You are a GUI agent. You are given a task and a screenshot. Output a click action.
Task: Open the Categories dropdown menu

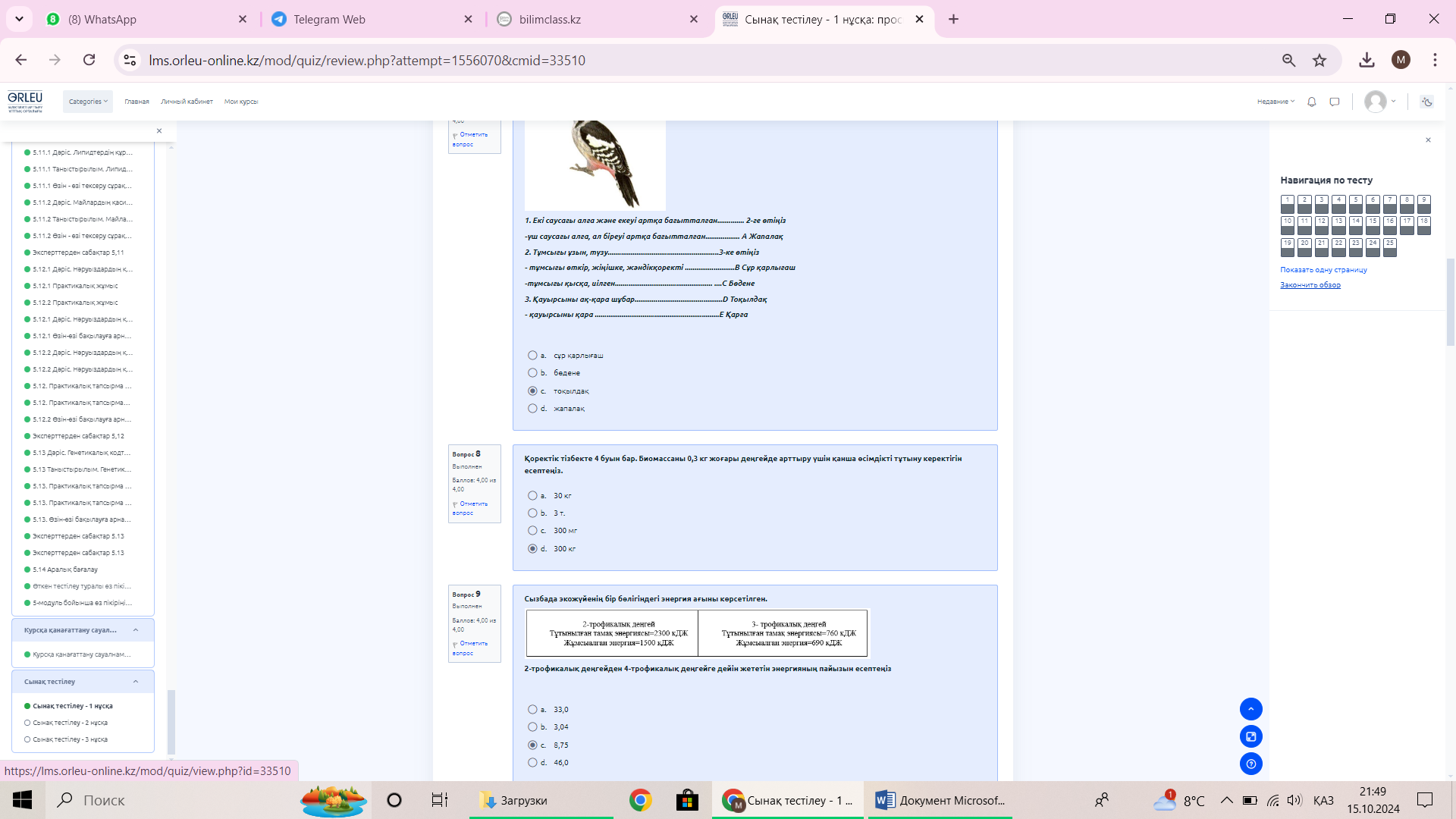point(88,102)
